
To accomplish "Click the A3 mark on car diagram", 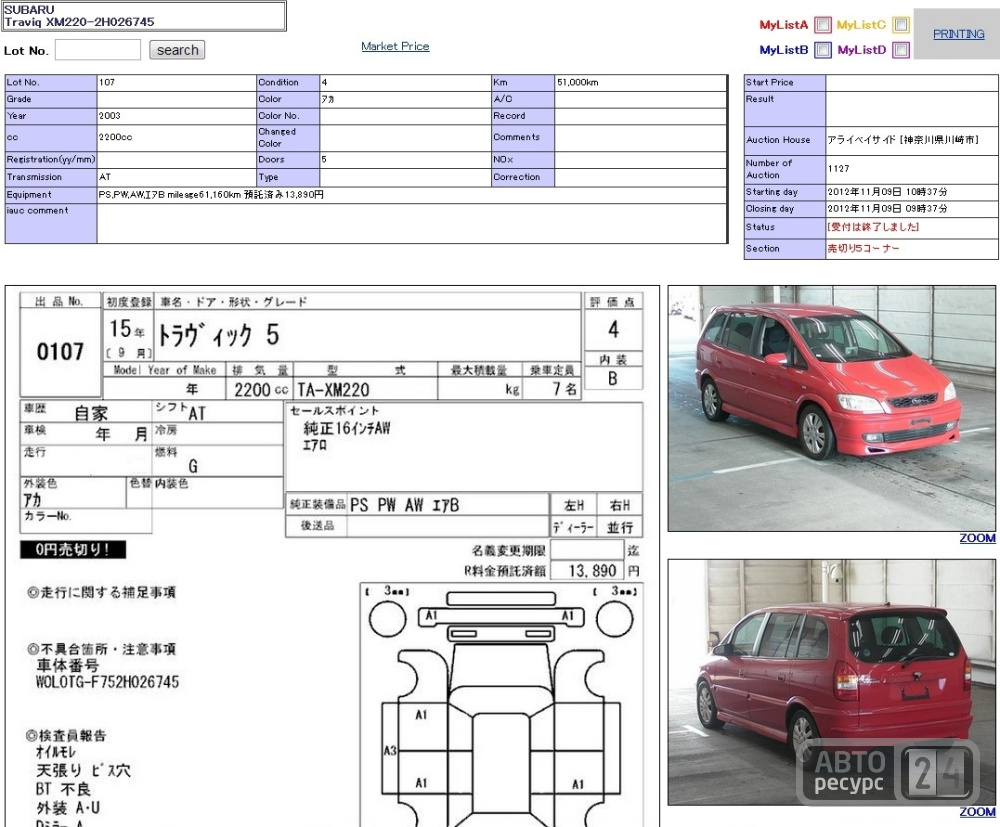I will pyautogui.click(x=390, y=751).
